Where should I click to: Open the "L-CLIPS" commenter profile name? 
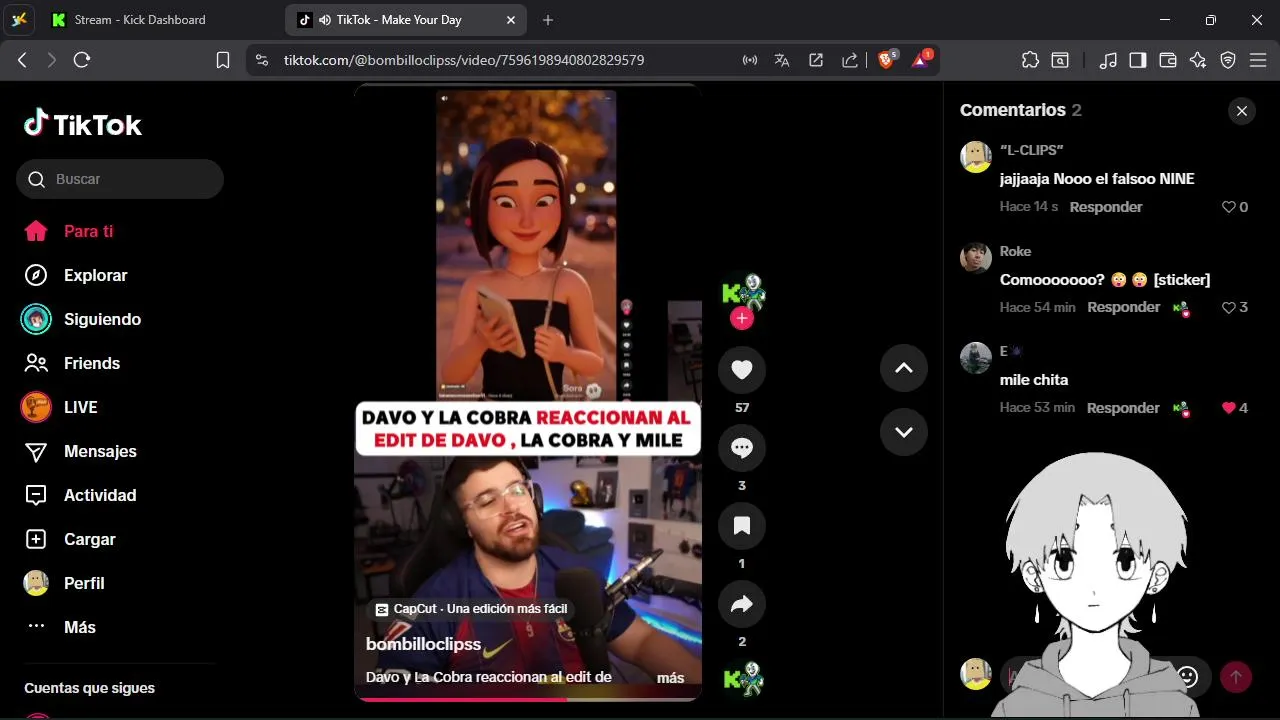1031,150
